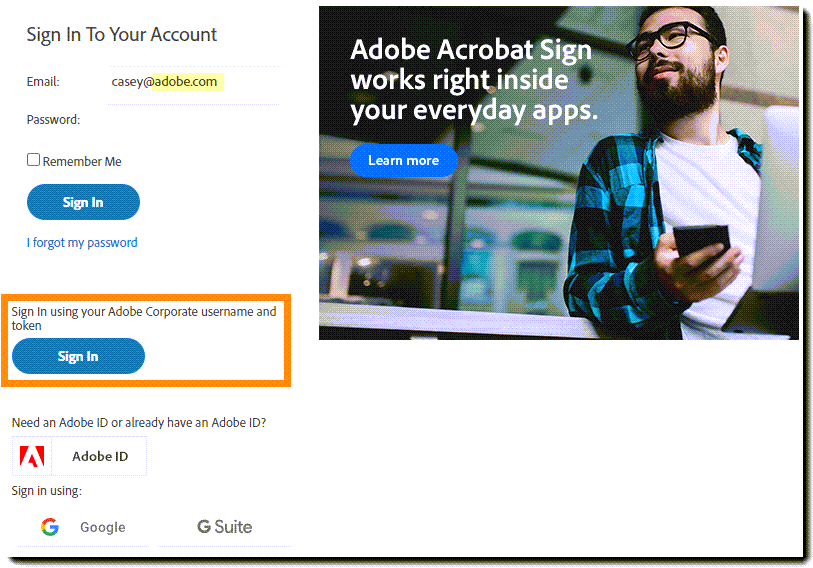Click into the Password field

[193, 120]
